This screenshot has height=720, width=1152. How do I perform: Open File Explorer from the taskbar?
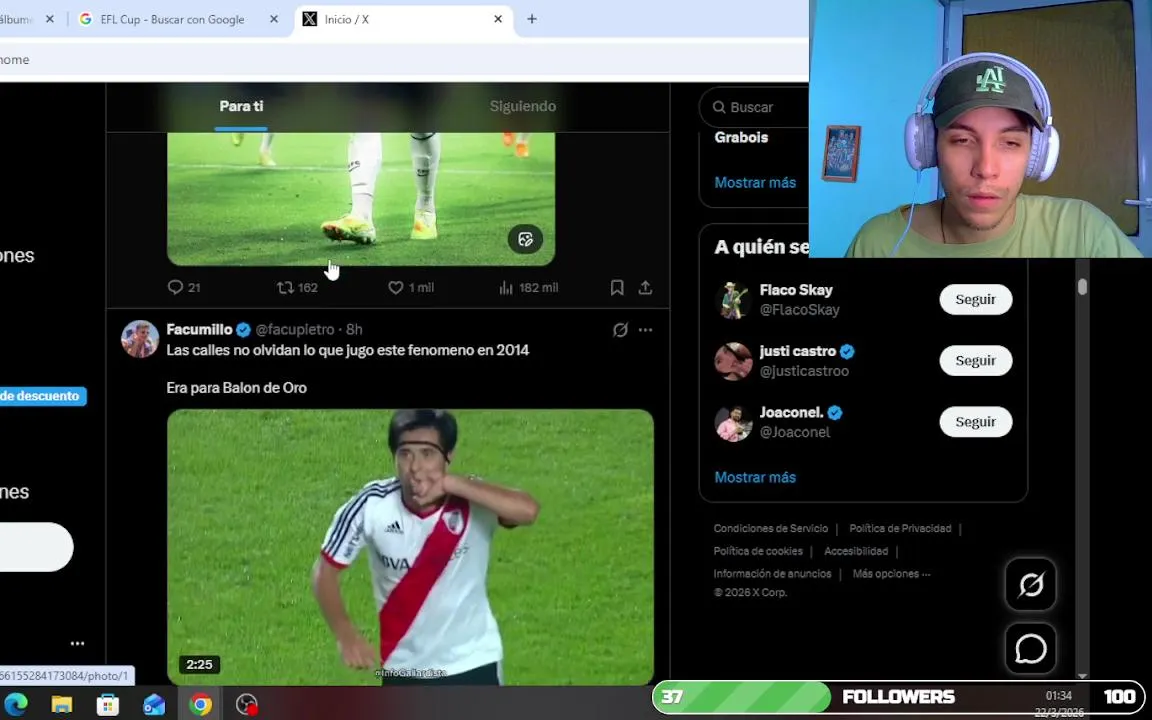[62, 705]
